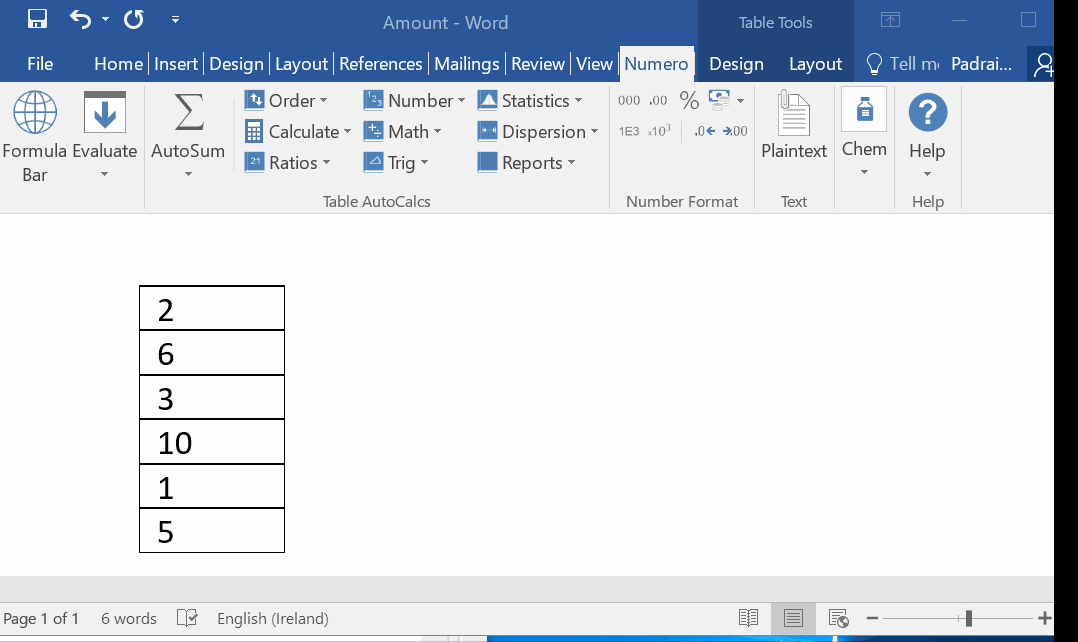Click the Undo arrow
1078x642 pixels.
click(81, 19)
